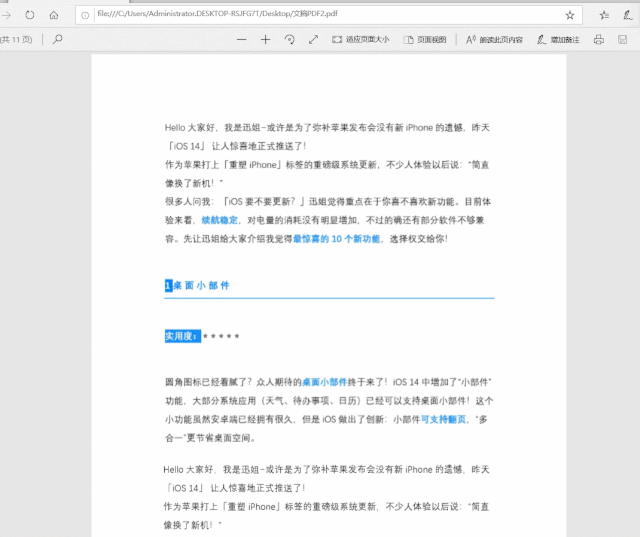Add this page to favorites with the star
This screenshot has width=640, height=537.
(x=570, y=16)
